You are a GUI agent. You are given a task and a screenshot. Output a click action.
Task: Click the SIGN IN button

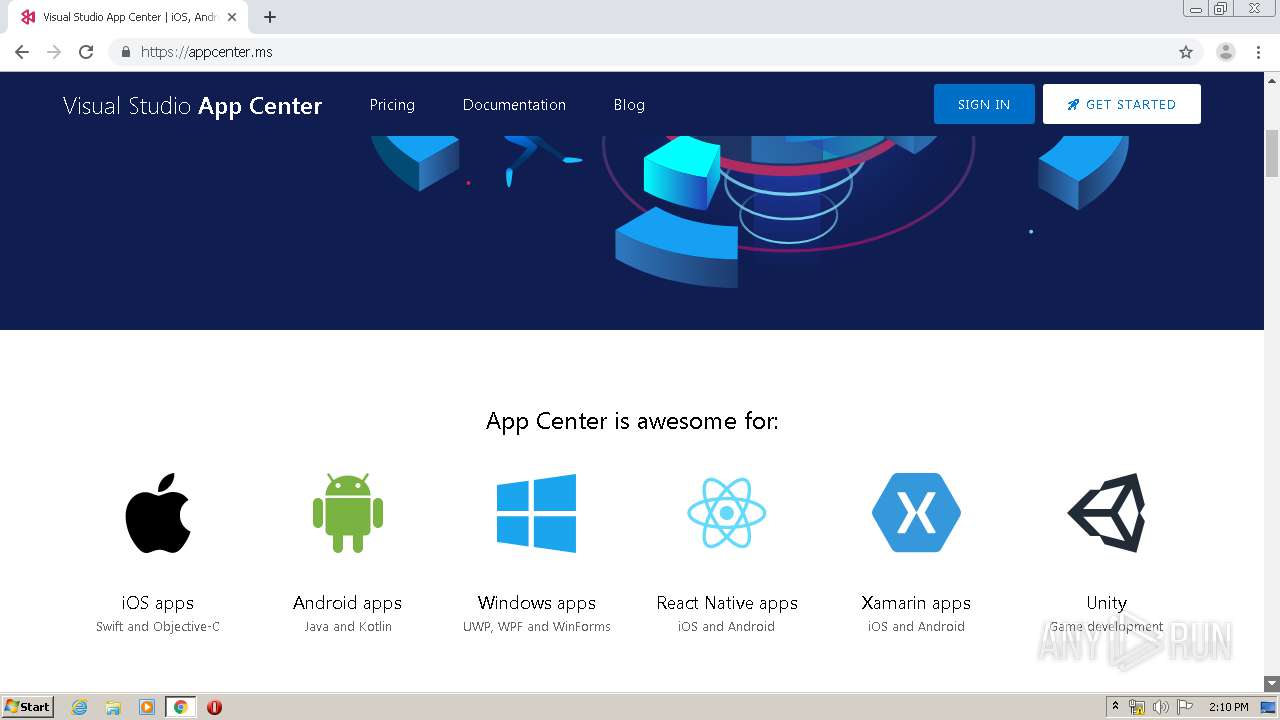(x=984, y=104)
